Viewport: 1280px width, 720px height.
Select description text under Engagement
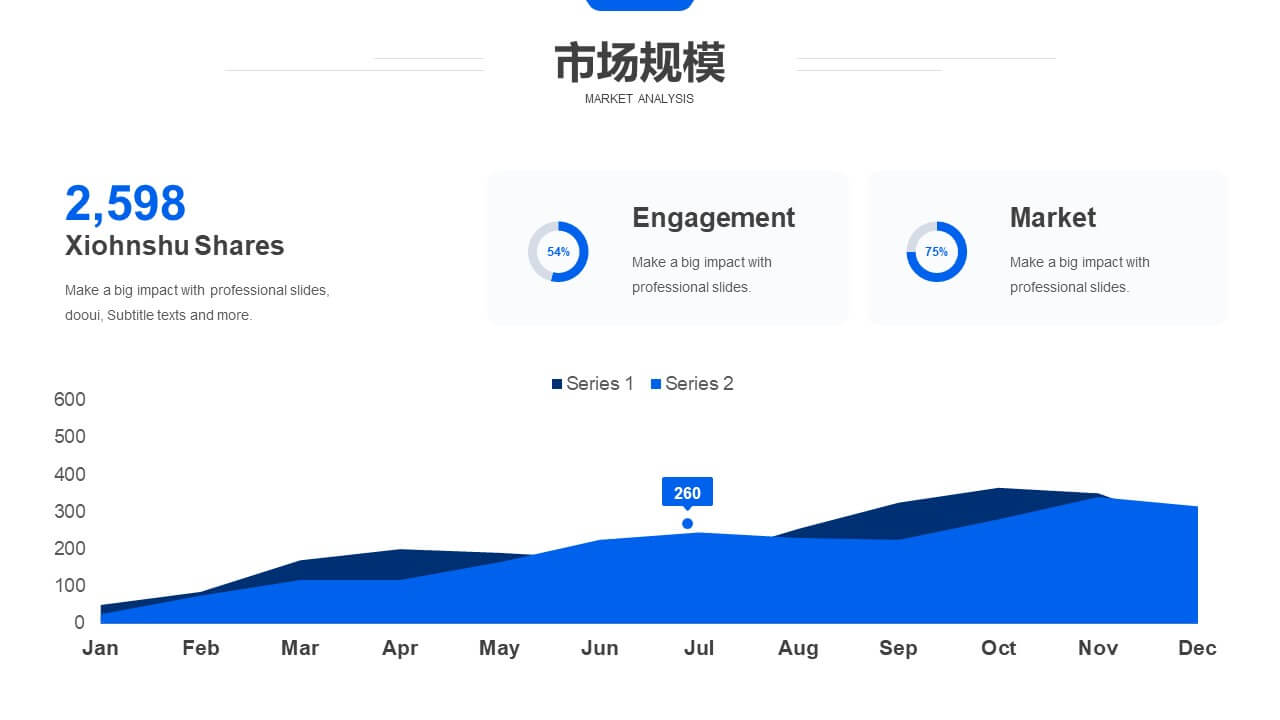702,275
